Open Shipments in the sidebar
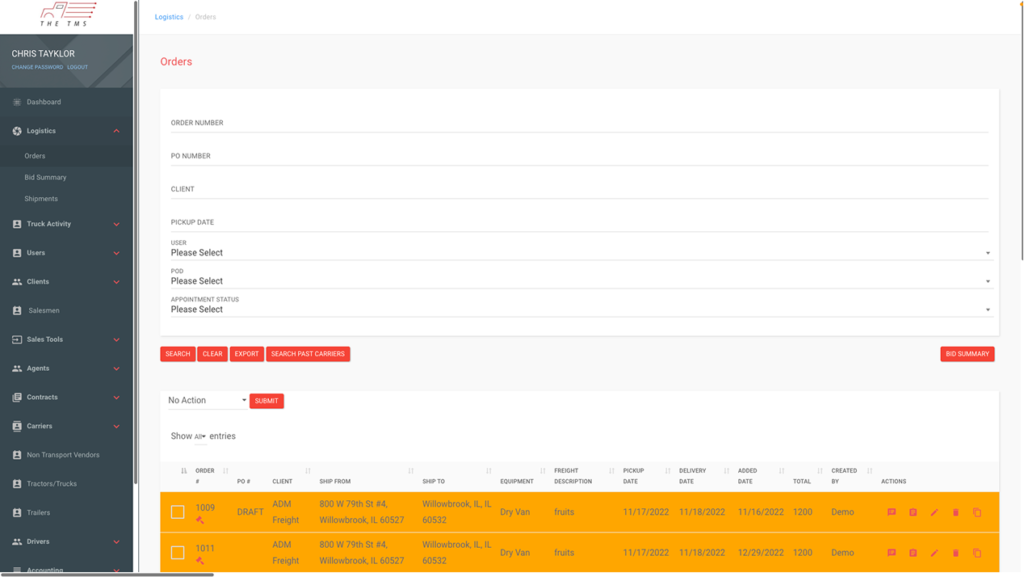Viewport: 1024px width, 577px height. (x=41, y=199)
